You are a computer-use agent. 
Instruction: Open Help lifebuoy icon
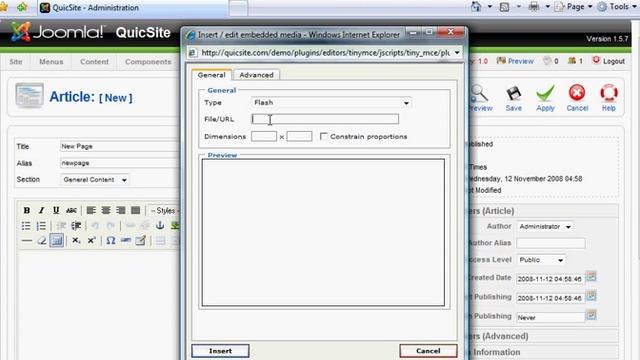[x=609, y=93]
